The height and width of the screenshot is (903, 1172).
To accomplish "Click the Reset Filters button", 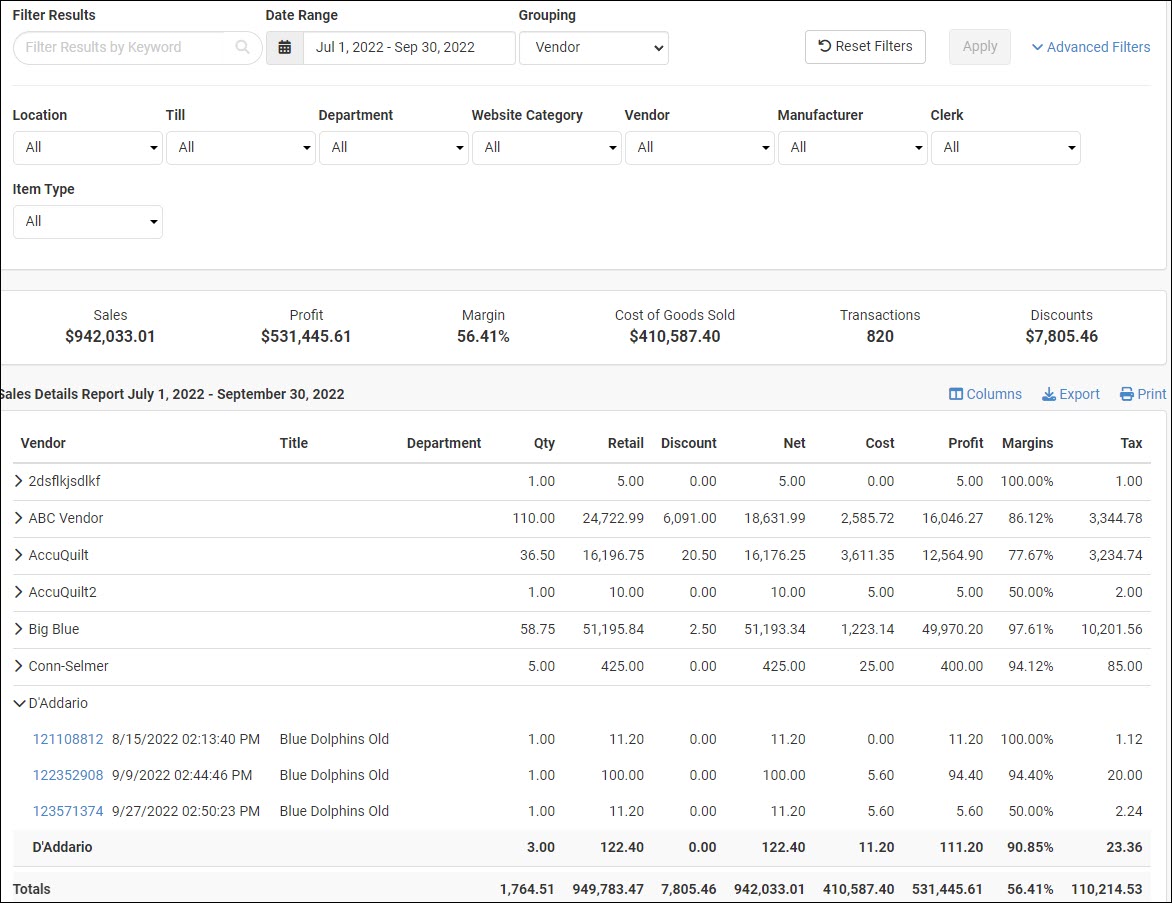I will (865, 46).
